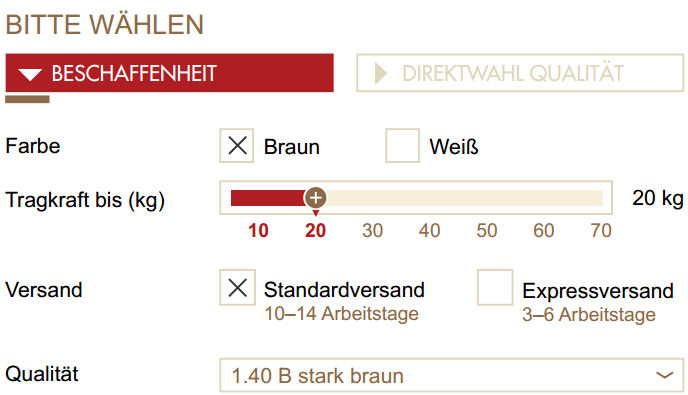Open the Qualität dropdown showing 1.40 B stark braun
The height and width of the screenshot is (395, 688).
[x=452, y=375]
